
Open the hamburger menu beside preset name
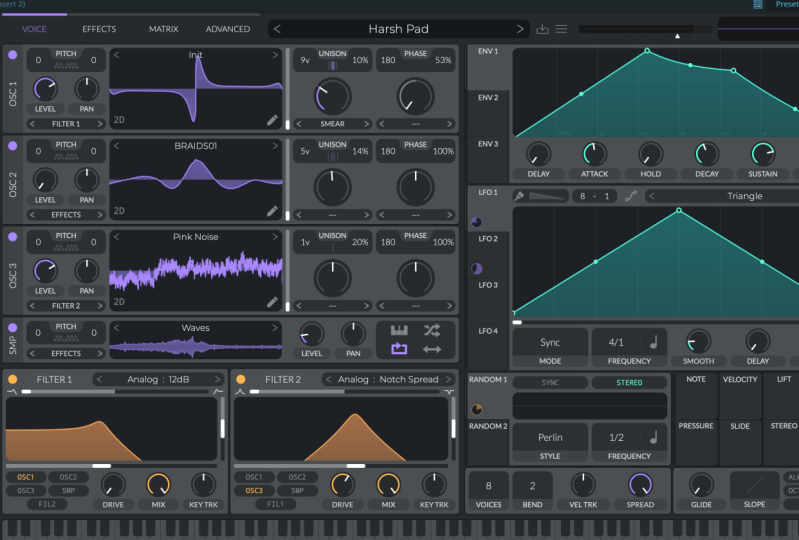561,29
